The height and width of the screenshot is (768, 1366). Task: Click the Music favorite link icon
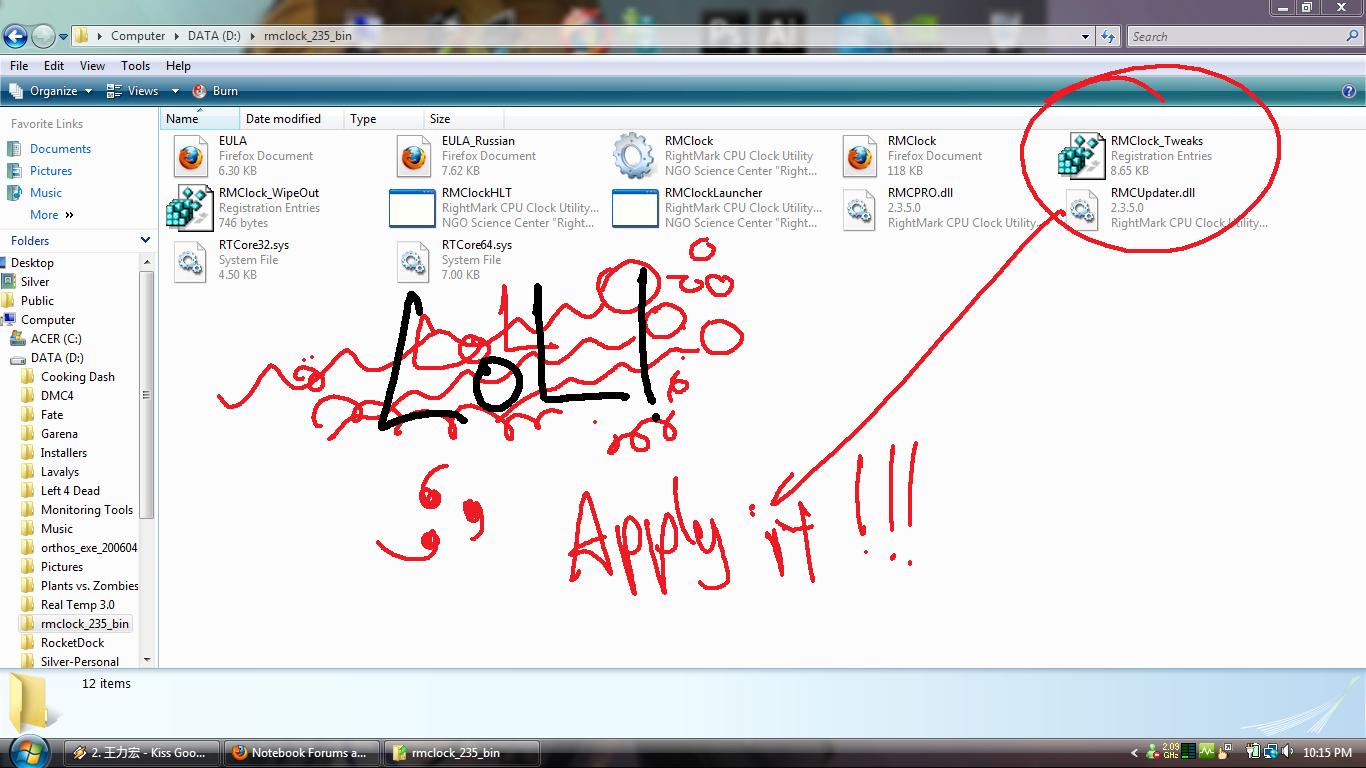(x=14, y=193)
